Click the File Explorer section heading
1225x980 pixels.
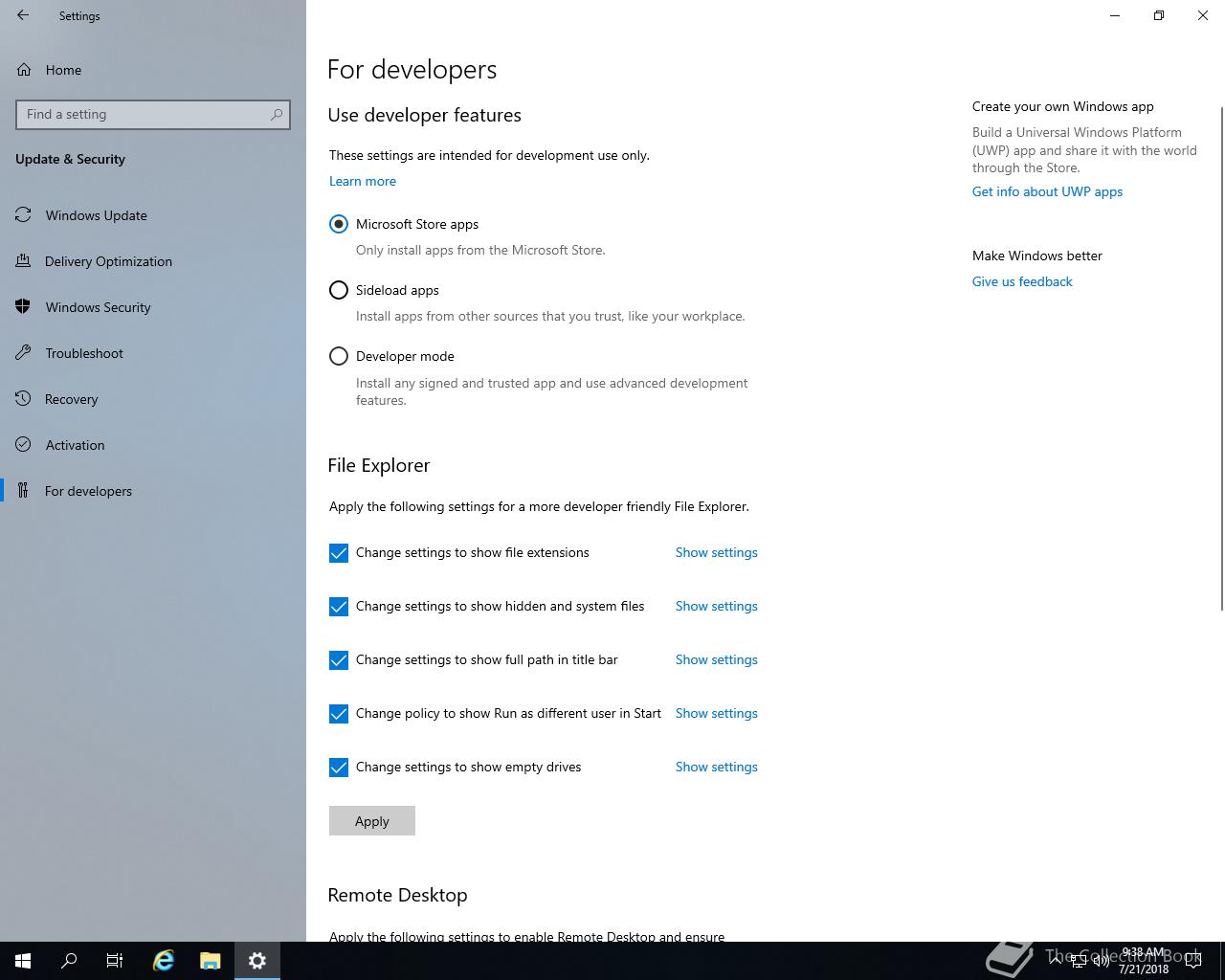tap(379, 465)
